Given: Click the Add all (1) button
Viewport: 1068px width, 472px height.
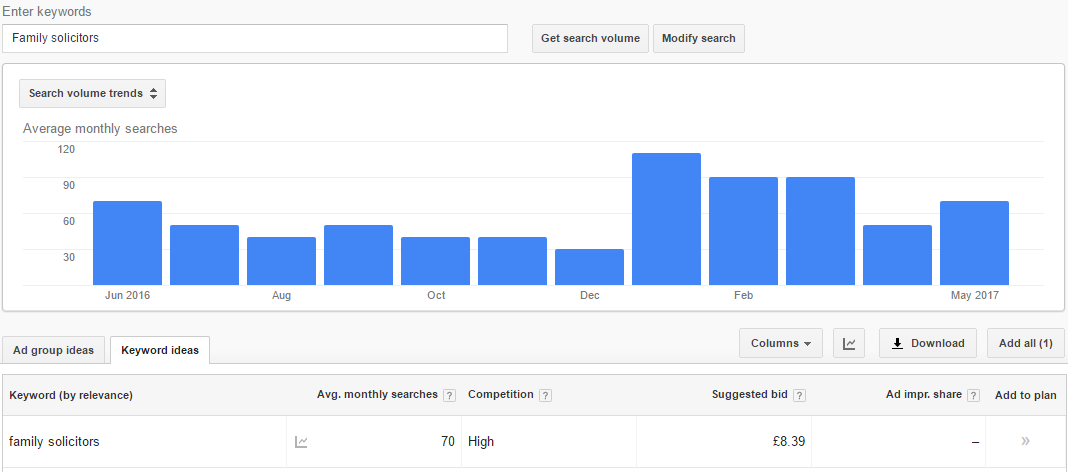Looking at the screenshot, I should [1025, 343].
